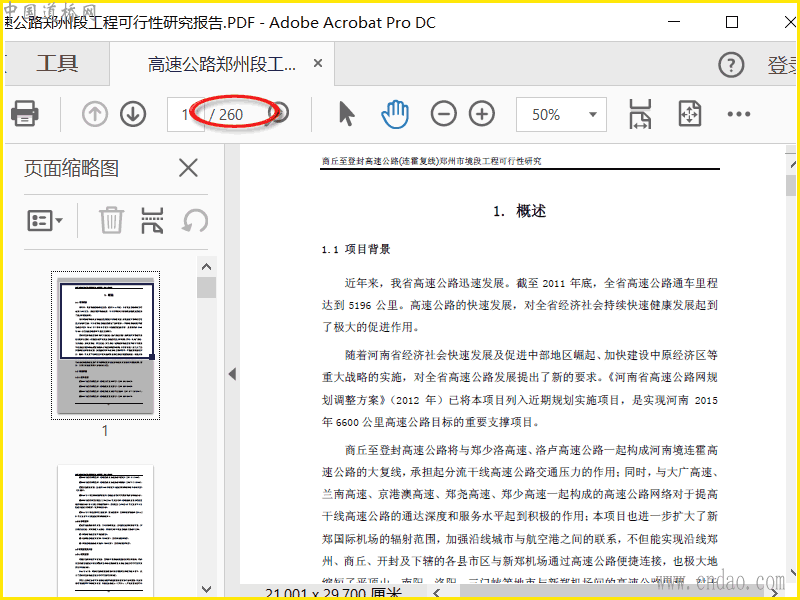Collapse the navigation pane with left arrow
The width and height of the screenshot is (800, 600).
pos(232,374)
